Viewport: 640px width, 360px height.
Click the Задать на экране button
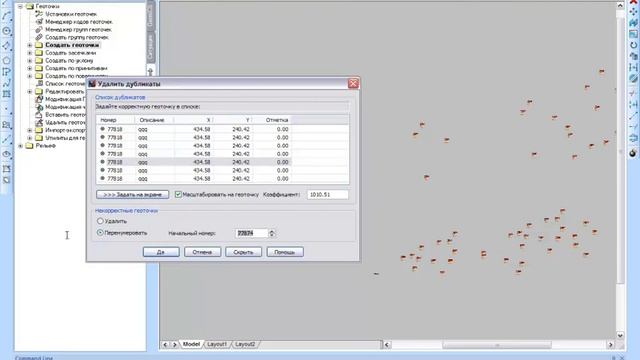pos(133,195)
